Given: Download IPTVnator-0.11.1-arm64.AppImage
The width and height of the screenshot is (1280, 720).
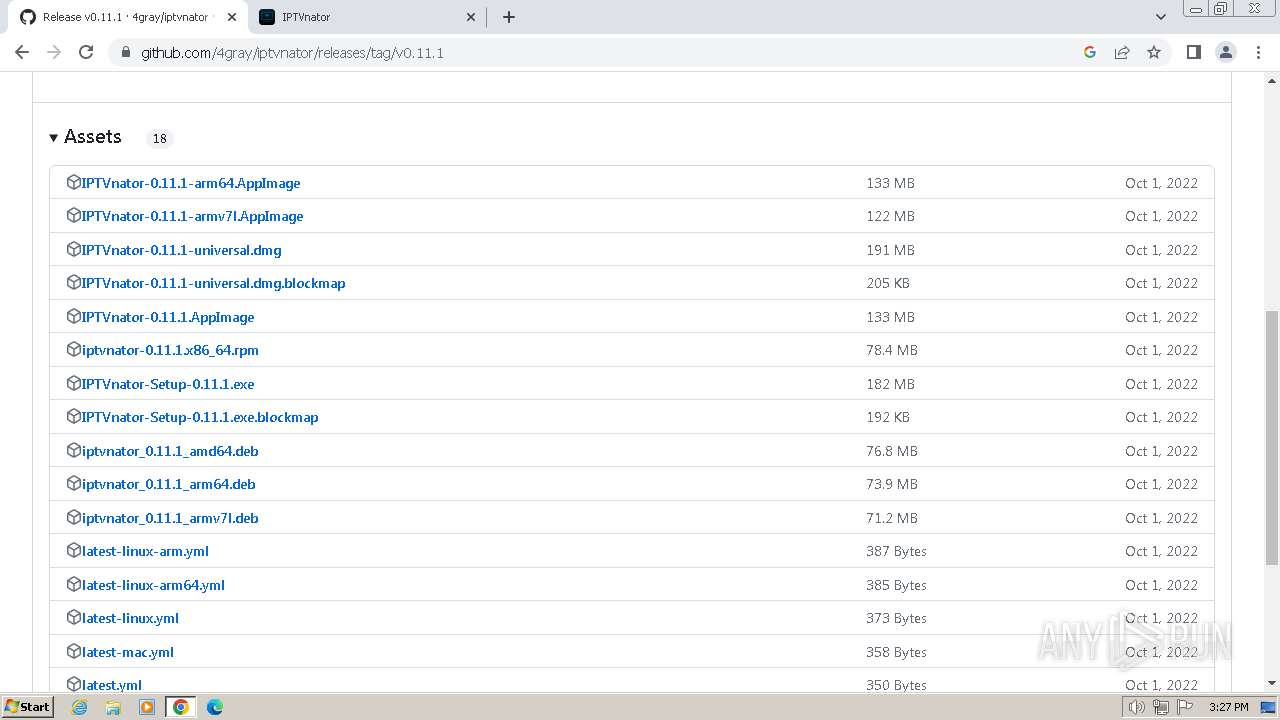Looking at the screenshot, I should [191, 183].
